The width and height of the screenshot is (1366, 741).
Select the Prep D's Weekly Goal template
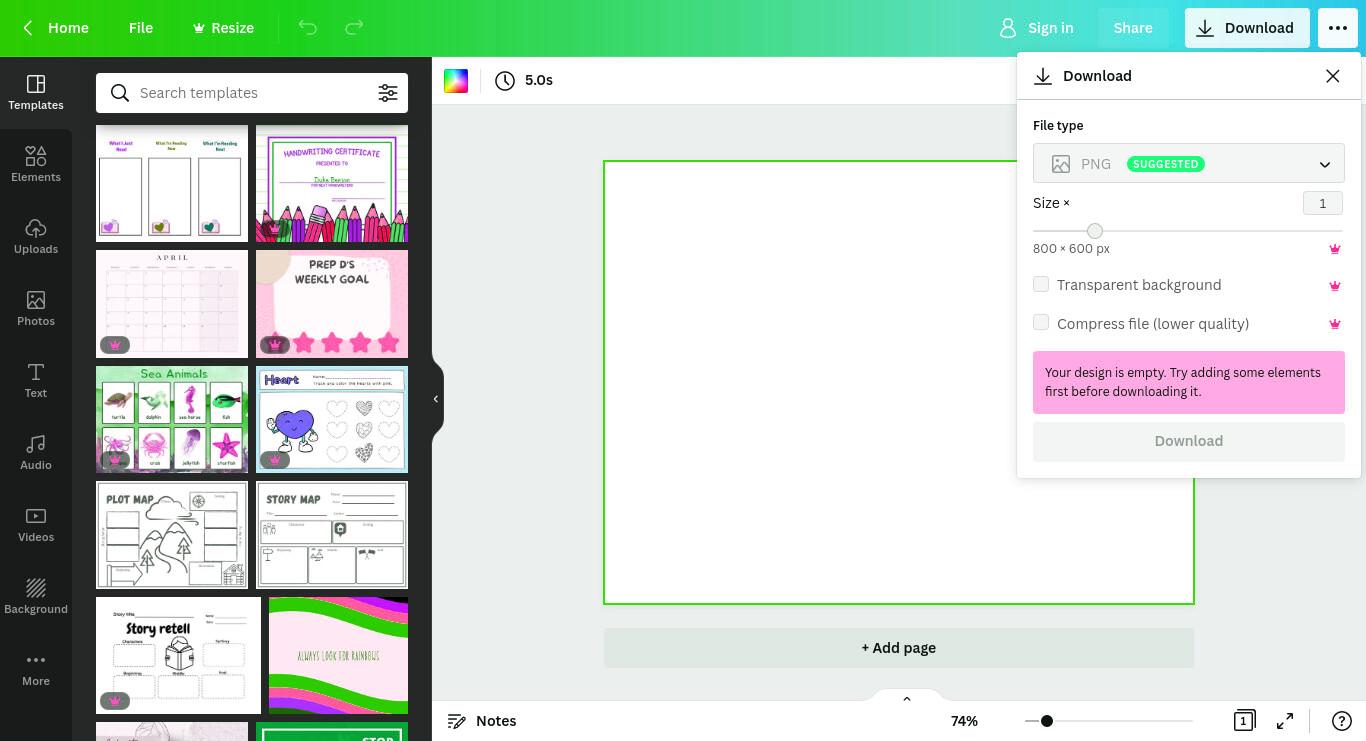click(x=332, y=304)
